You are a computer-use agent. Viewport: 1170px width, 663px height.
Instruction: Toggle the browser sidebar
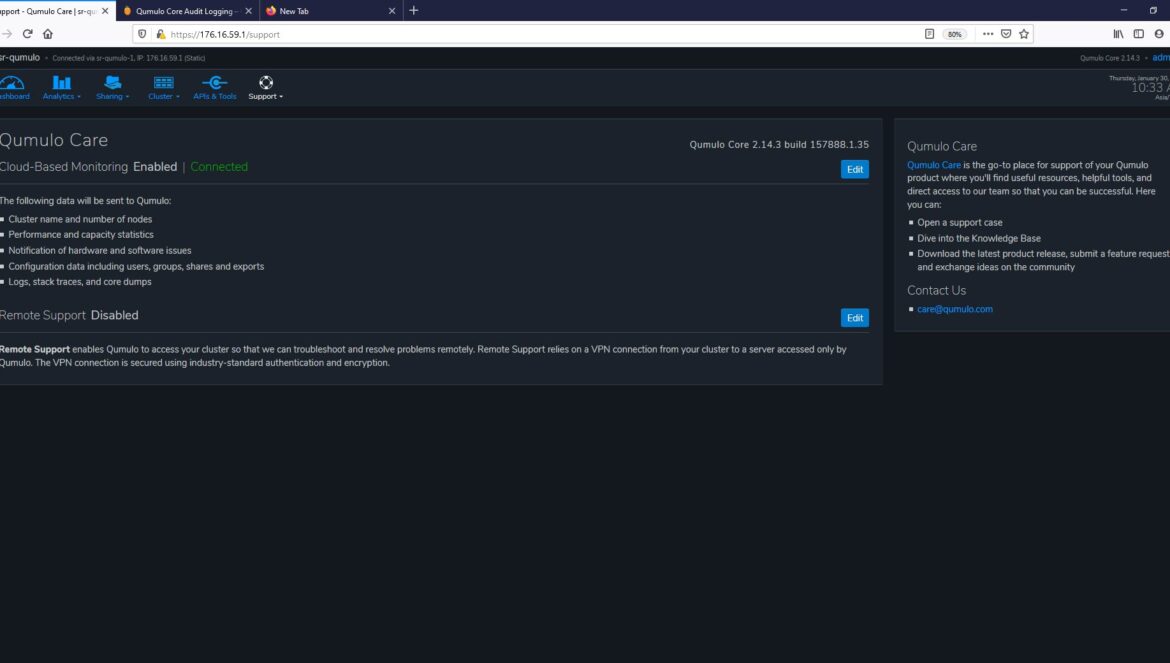click(x=1139, y=34)
